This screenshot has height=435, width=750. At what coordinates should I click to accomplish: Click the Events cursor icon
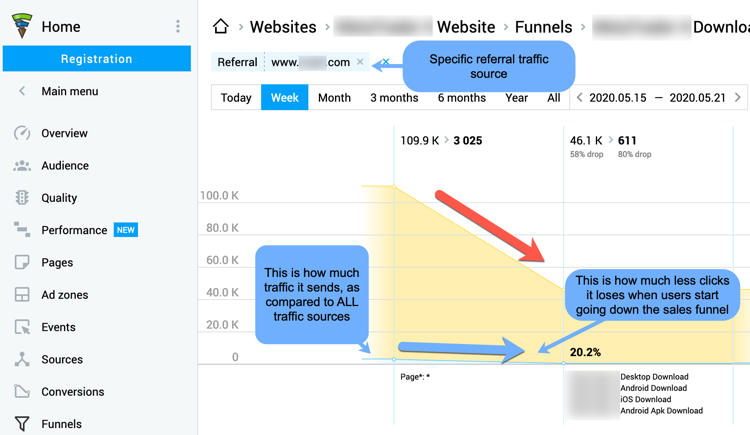pos(22,327)
